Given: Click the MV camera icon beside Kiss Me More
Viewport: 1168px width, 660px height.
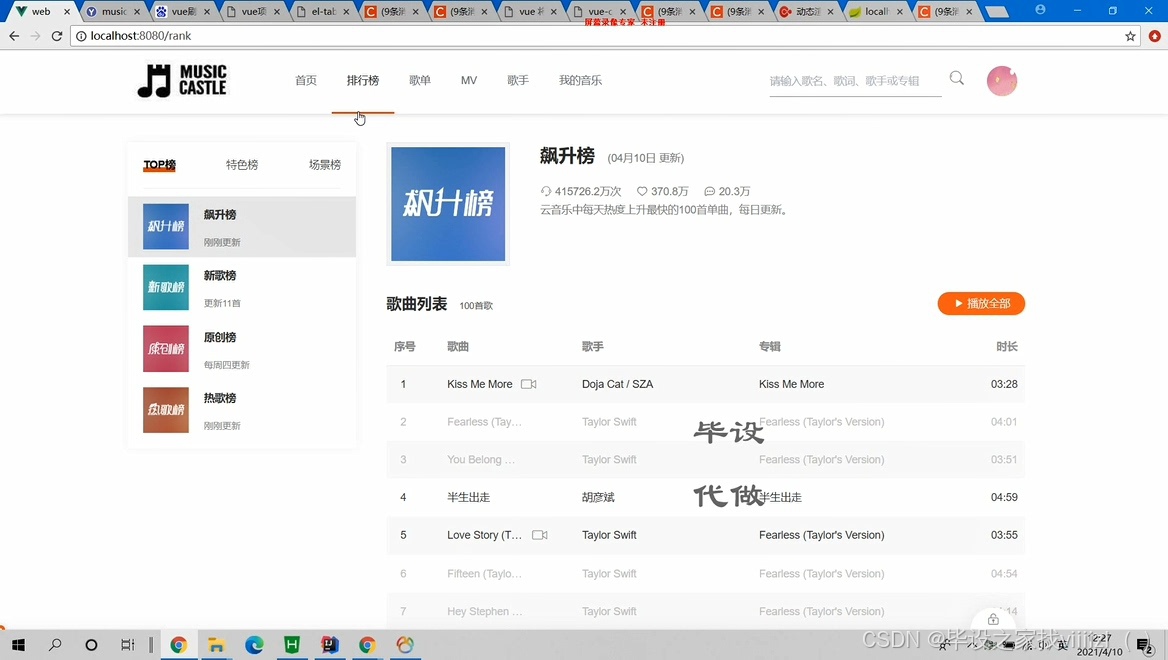Looking at the screenshot, I should point(528,384).
